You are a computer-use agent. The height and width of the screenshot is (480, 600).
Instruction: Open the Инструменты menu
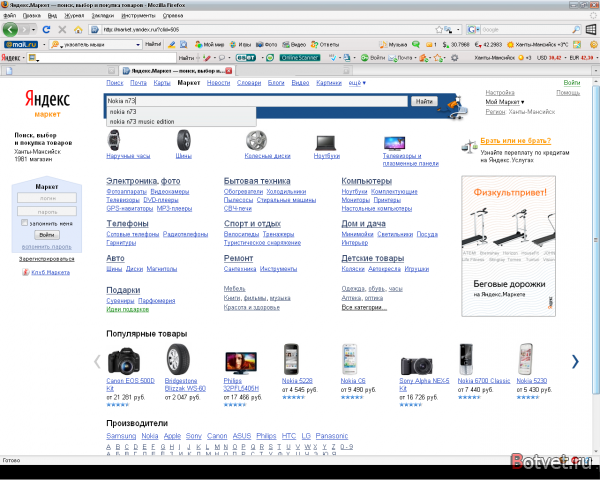(x=139, y=16)
